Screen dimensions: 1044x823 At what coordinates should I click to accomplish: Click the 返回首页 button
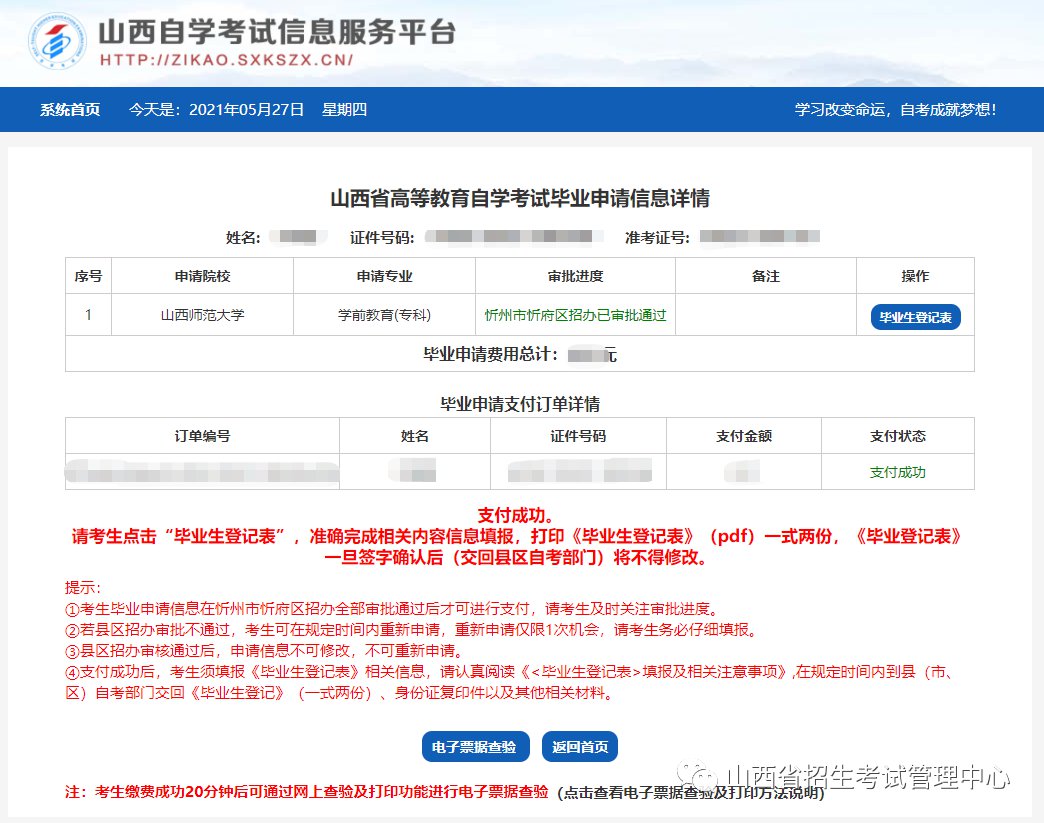click(580, 747)
